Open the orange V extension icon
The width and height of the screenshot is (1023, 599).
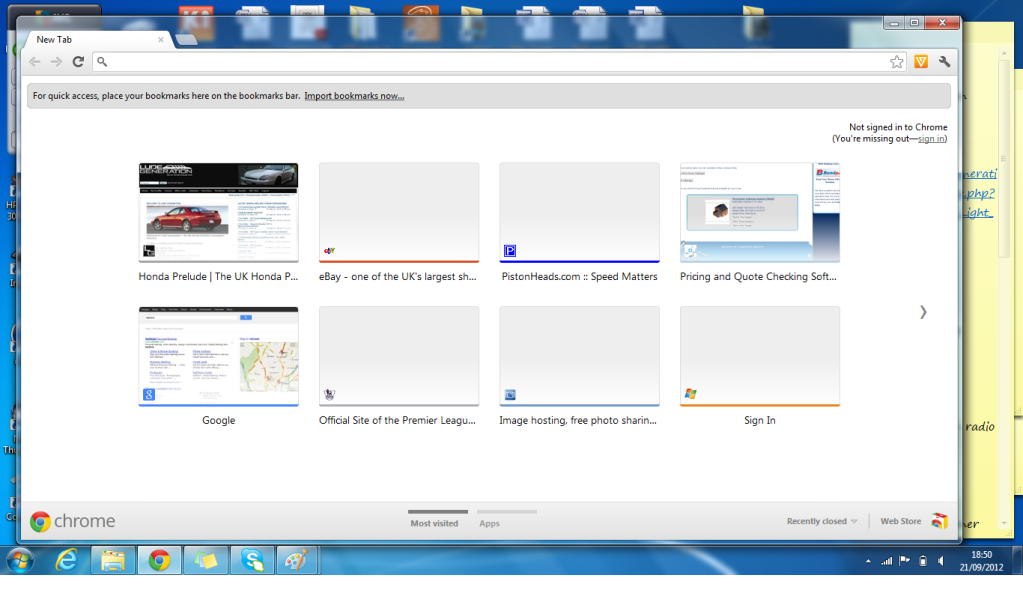coord(921,61)
